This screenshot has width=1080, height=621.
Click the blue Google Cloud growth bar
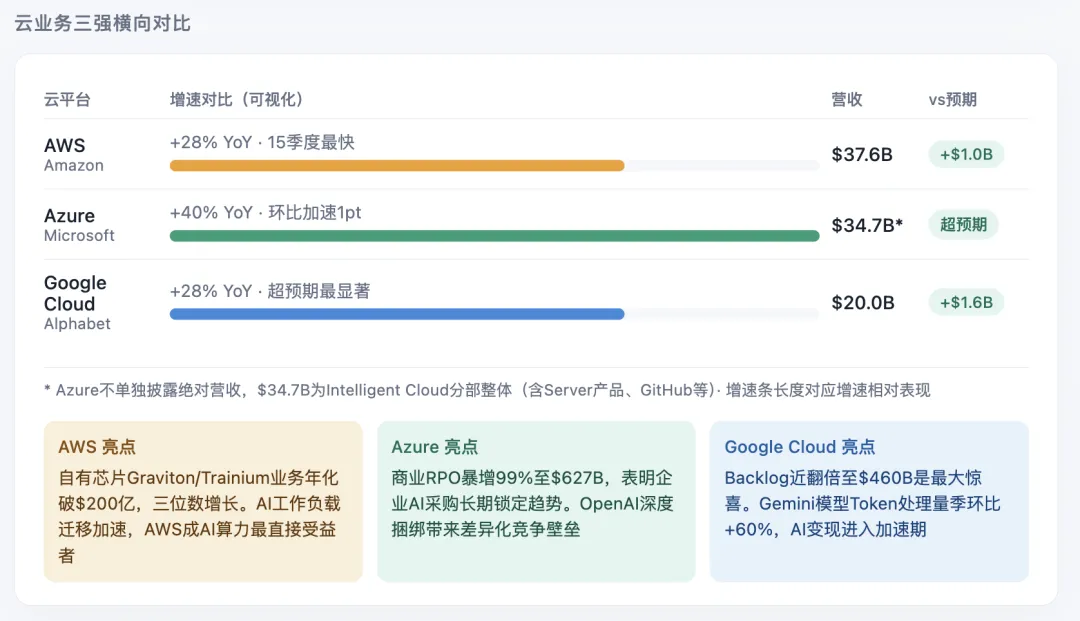[397, 314]
